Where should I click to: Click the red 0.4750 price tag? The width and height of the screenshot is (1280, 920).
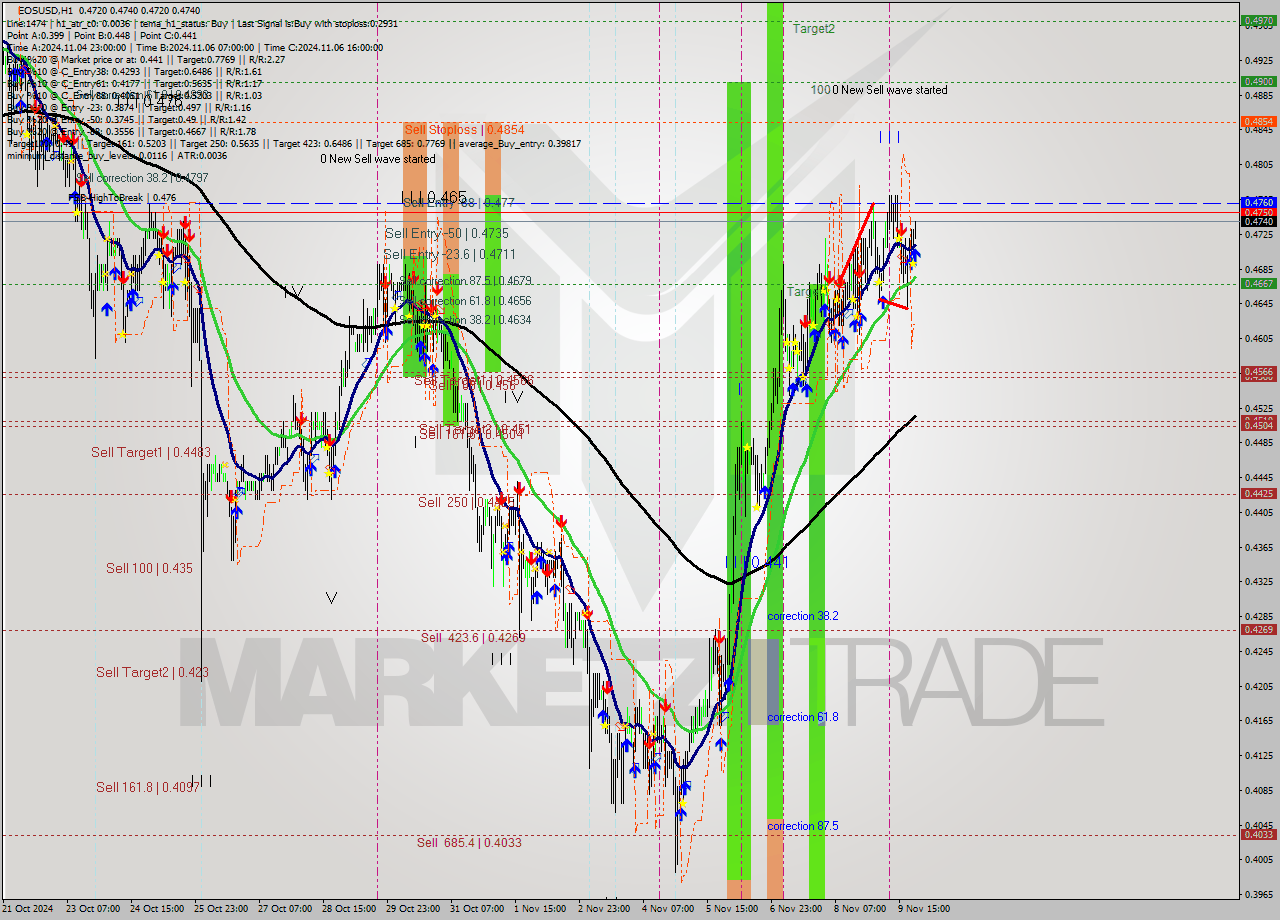click(1257, 212)
